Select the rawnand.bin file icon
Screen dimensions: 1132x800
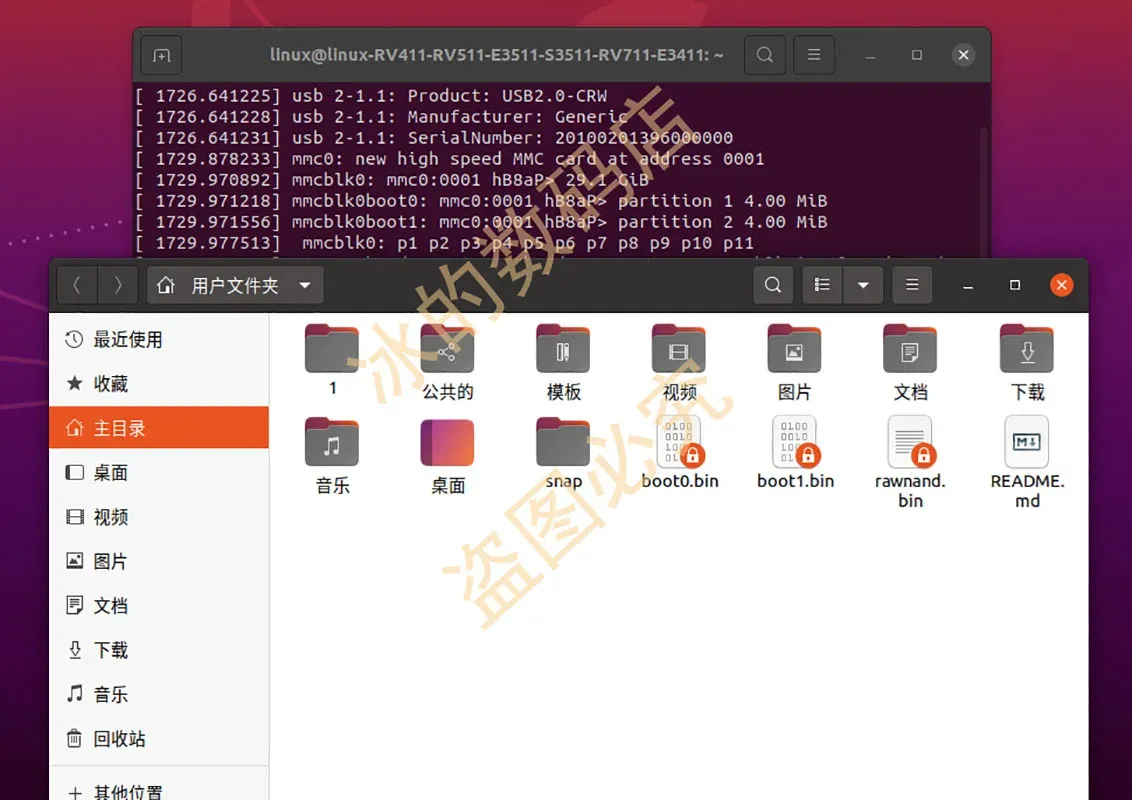point(910,443)
